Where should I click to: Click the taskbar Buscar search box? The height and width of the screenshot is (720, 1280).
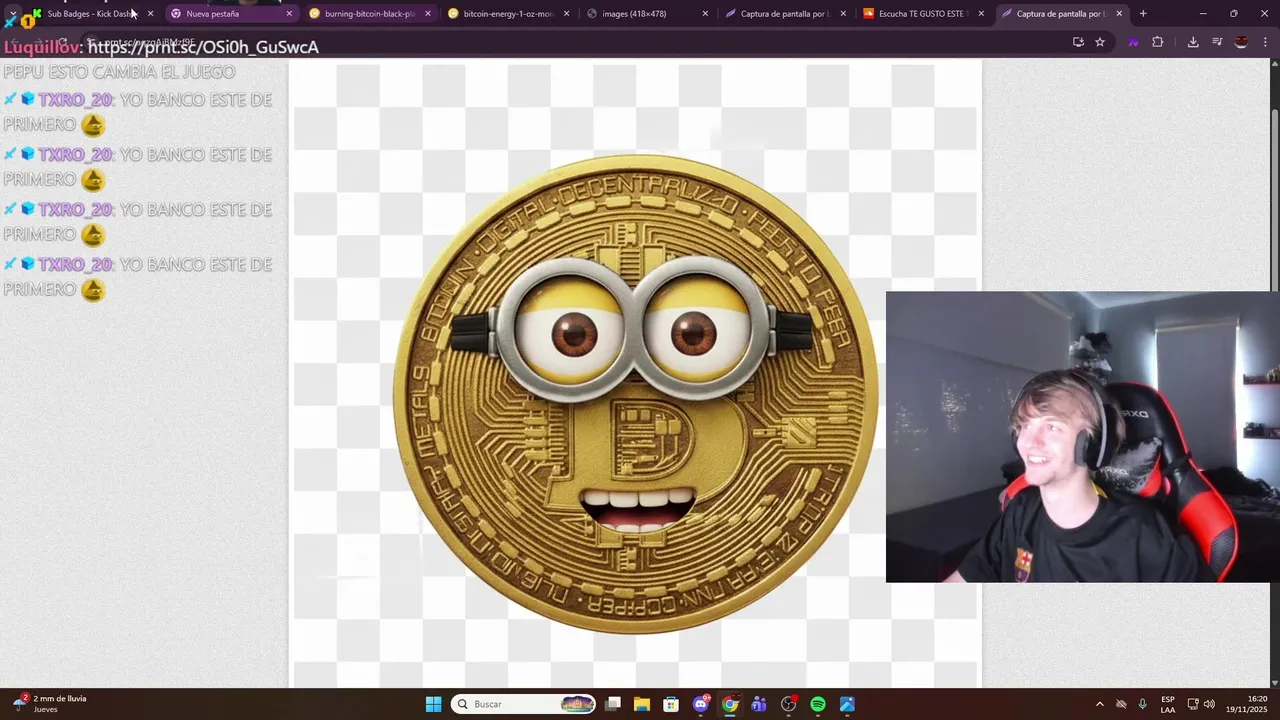[x=523, y=704]
